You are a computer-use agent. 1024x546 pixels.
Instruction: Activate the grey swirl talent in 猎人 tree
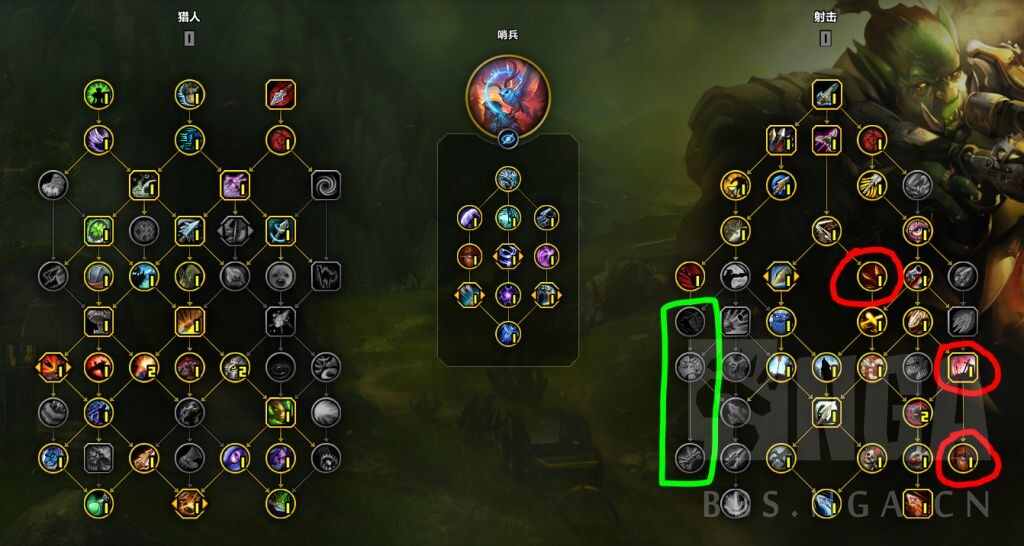pyautogui.click(x=326, y=185)
